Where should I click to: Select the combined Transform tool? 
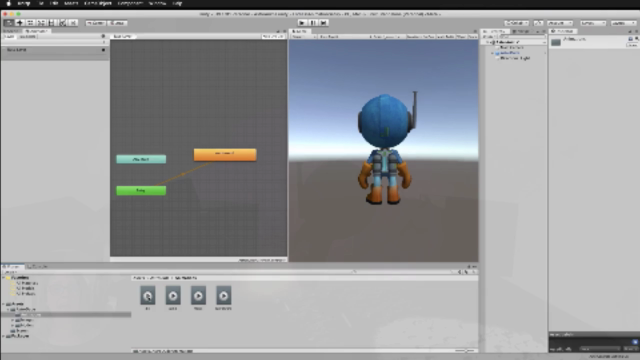[63, 23]
